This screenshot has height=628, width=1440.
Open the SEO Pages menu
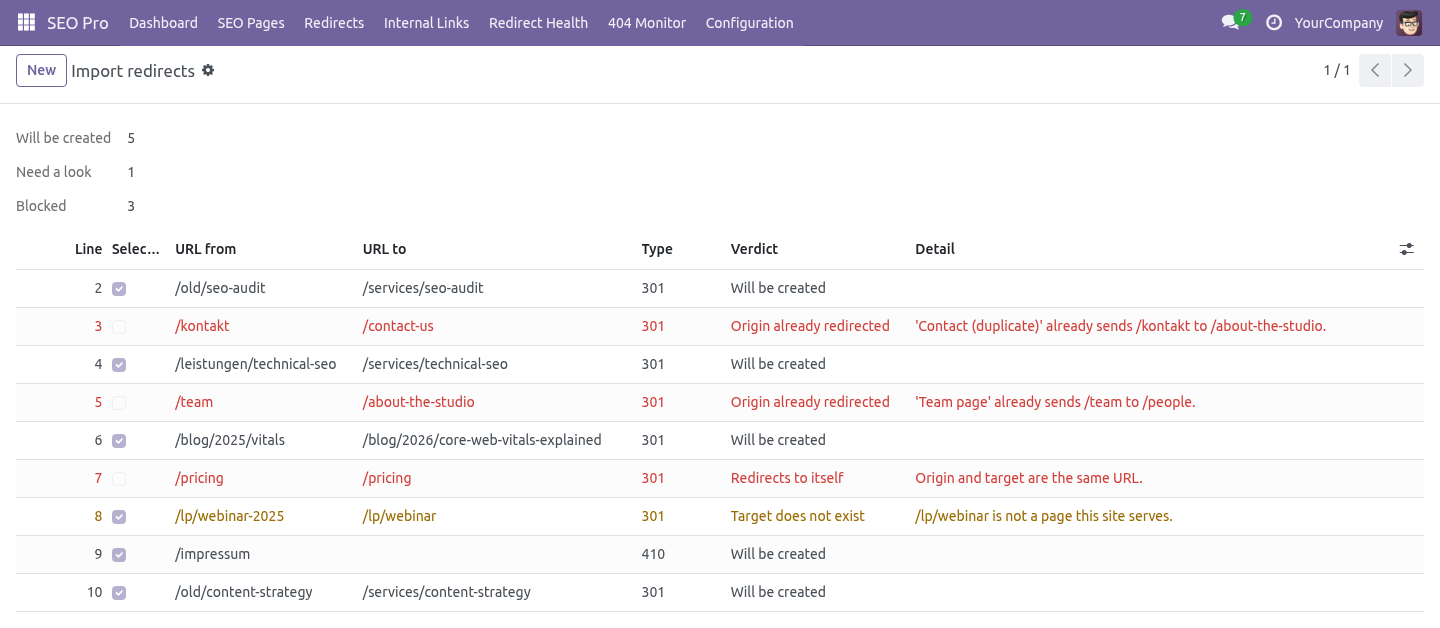(x=251, y=22)
